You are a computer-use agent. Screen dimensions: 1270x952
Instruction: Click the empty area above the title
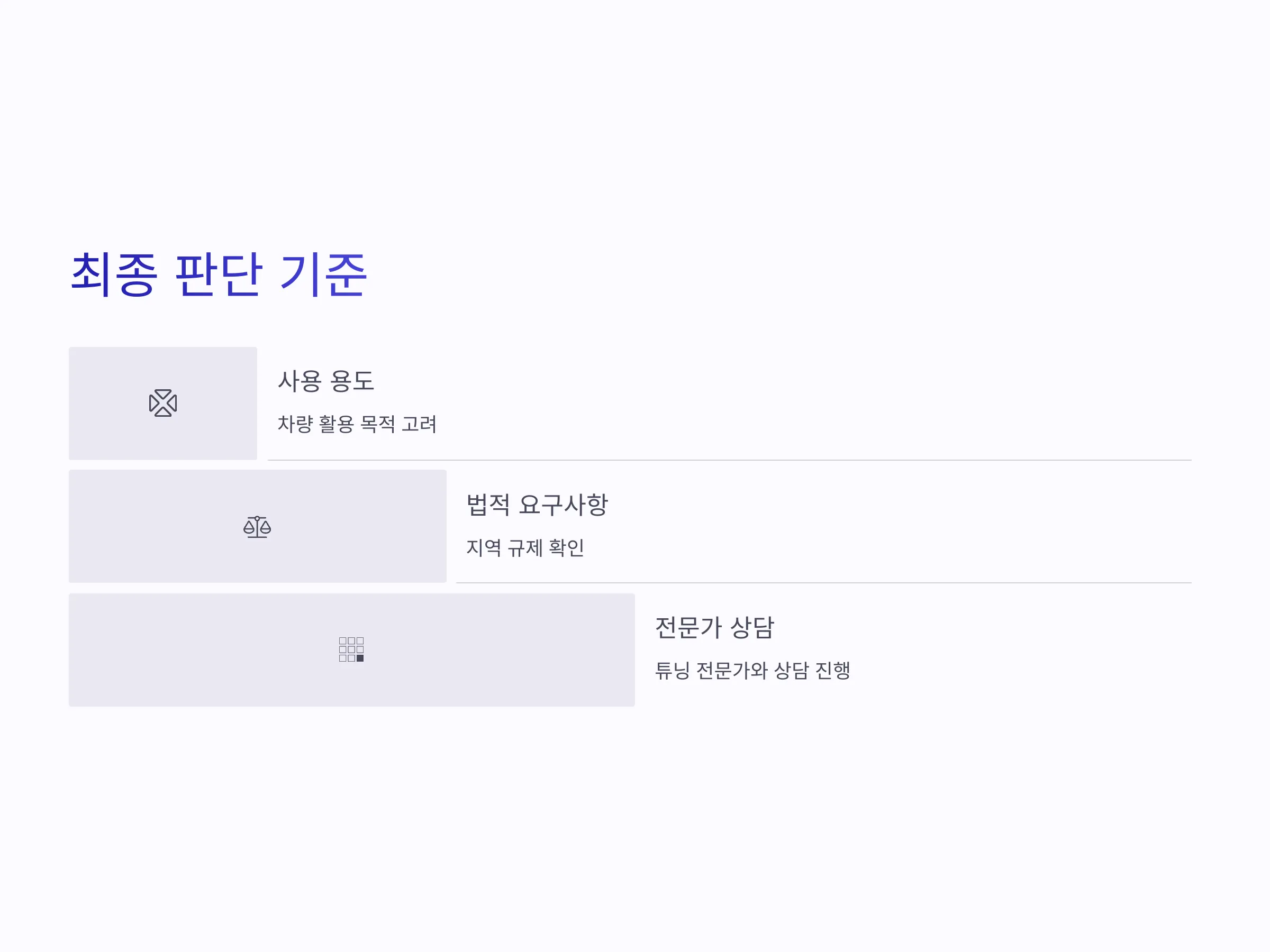(635, 115)
